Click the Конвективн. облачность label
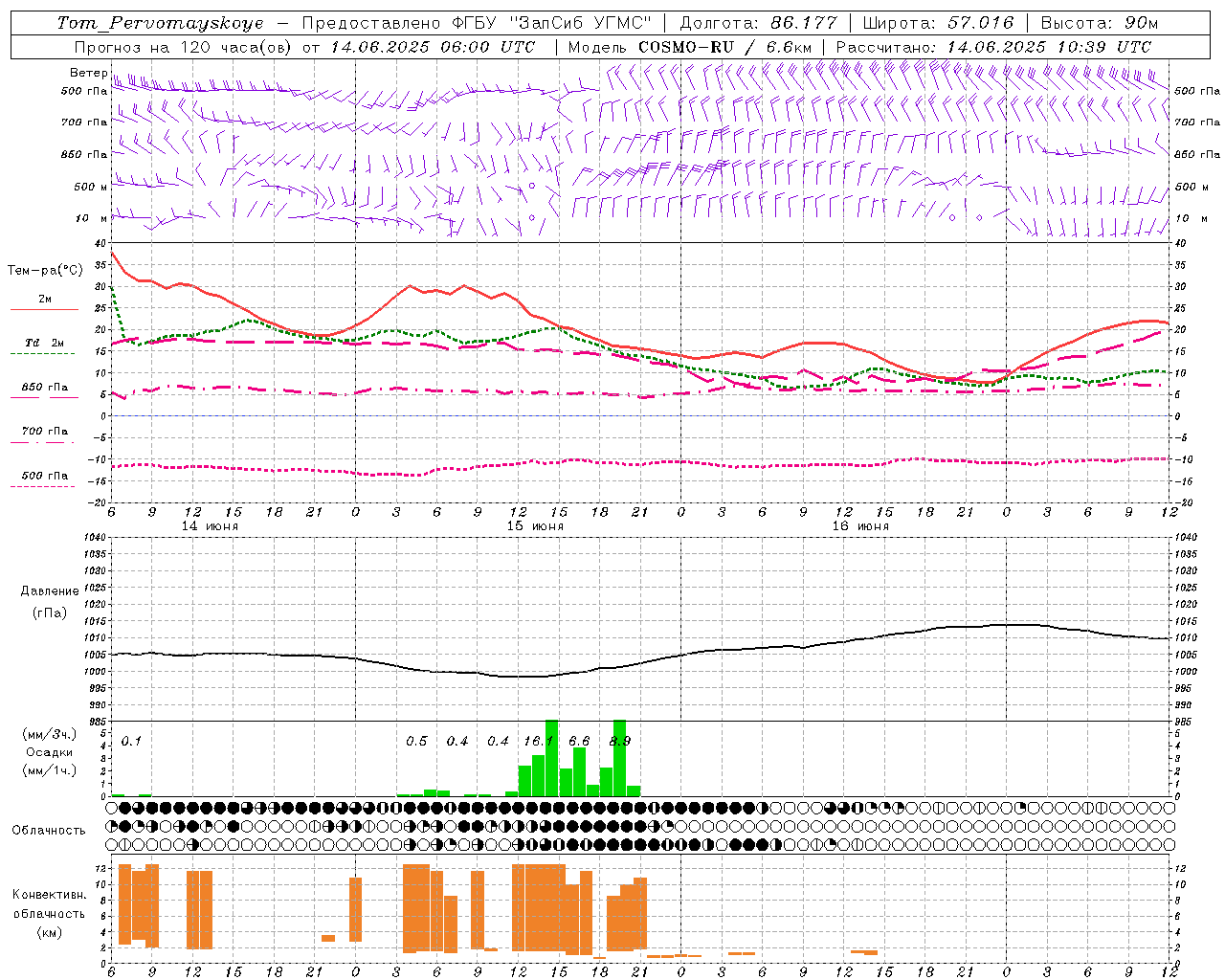1225x980 pixels. point(49,904)
